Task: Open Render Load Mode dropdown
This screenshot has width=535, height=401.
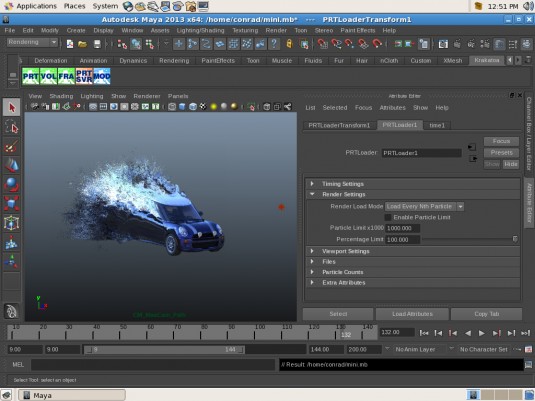Action: (x=424, y=206)
